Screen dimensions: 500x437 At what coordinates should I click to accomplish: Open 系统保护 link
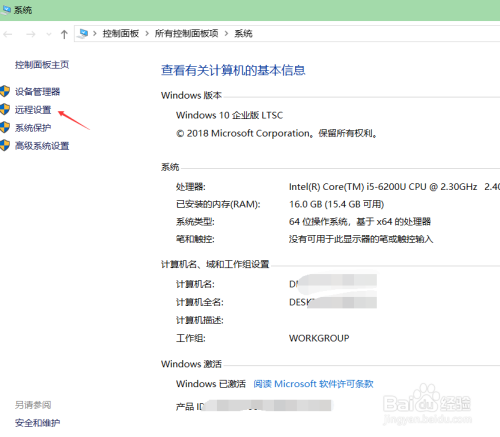pos(33,128)
